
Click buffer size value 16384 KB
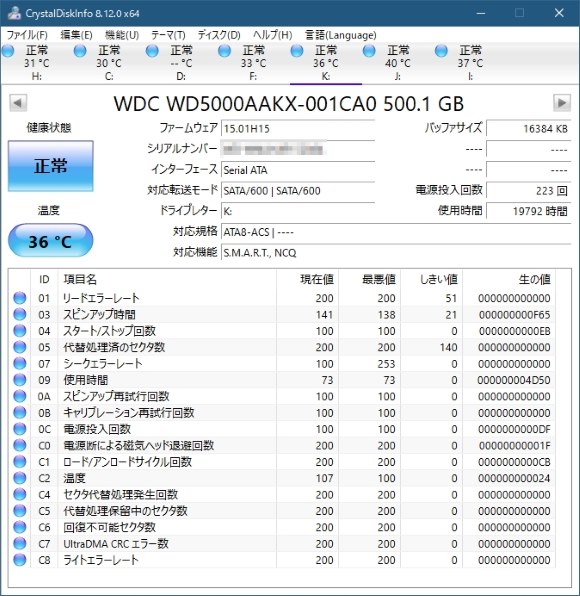[529, 128]
